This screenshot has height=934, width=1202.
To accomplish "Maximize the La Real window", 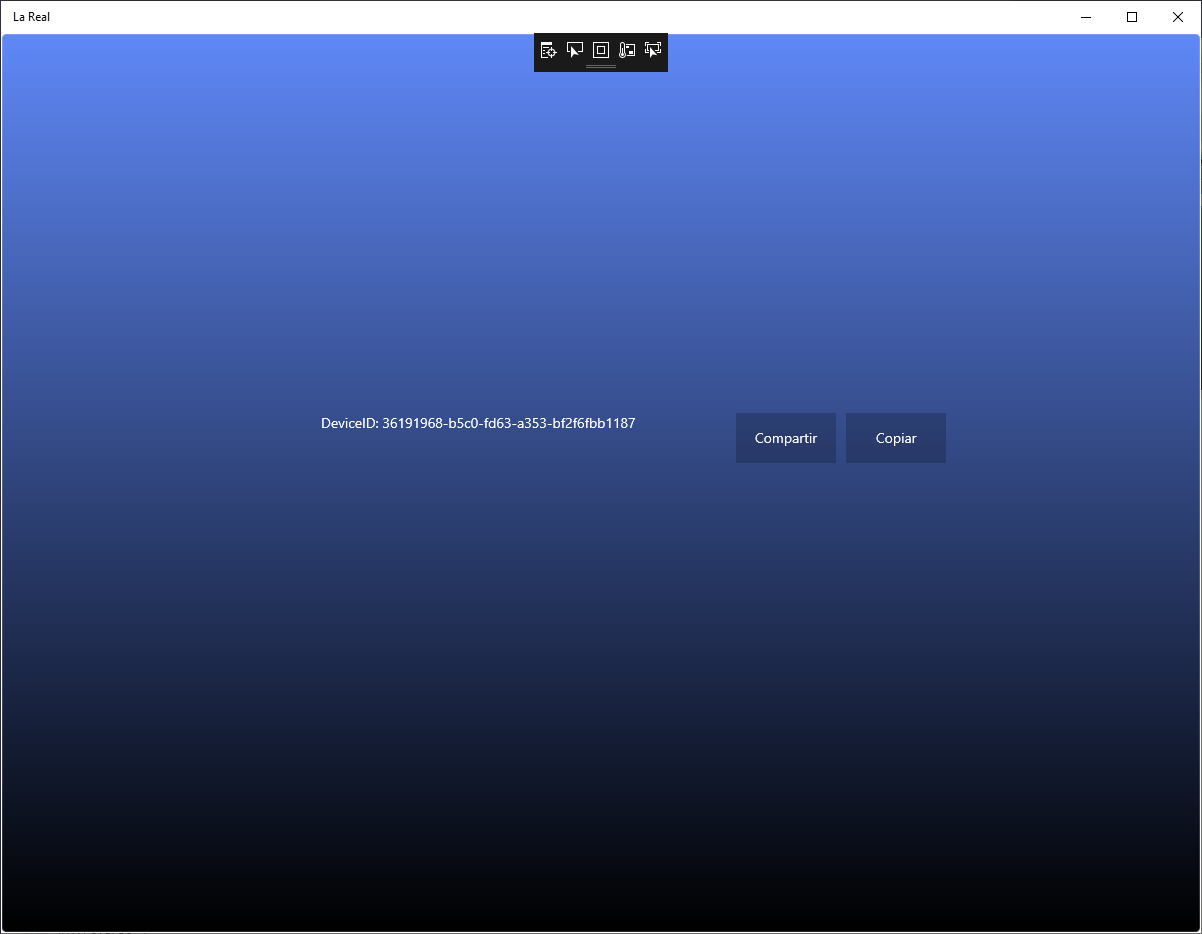I will point(1132,17).
